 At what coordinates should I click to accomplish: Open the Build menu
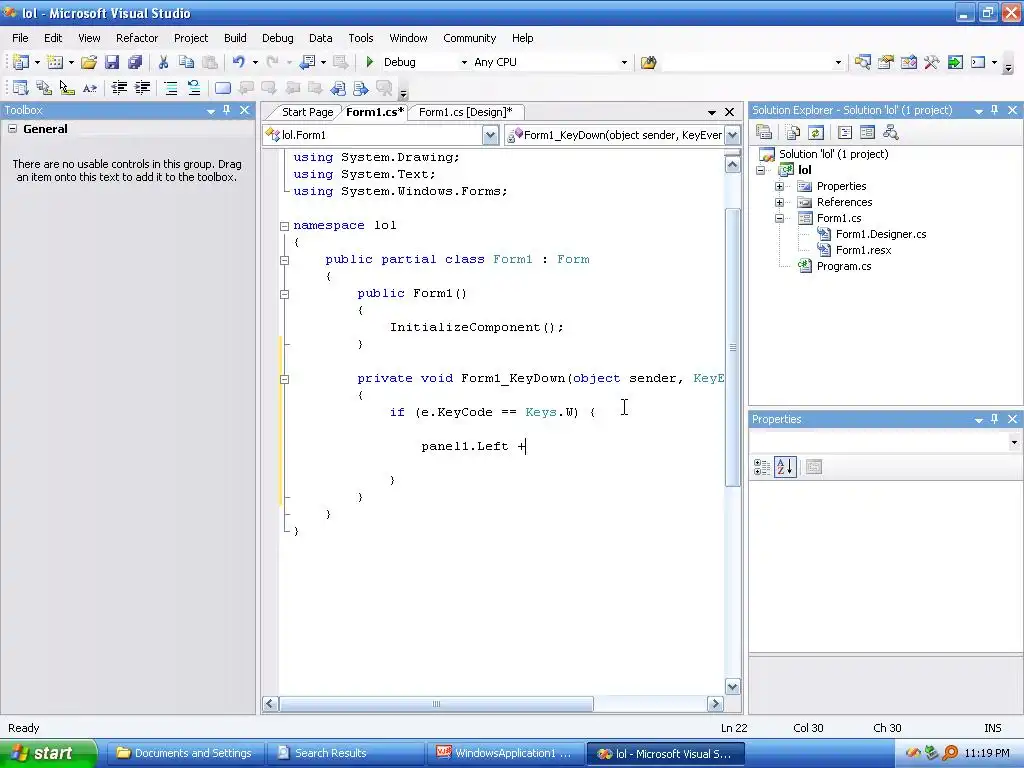click(235, 38)
